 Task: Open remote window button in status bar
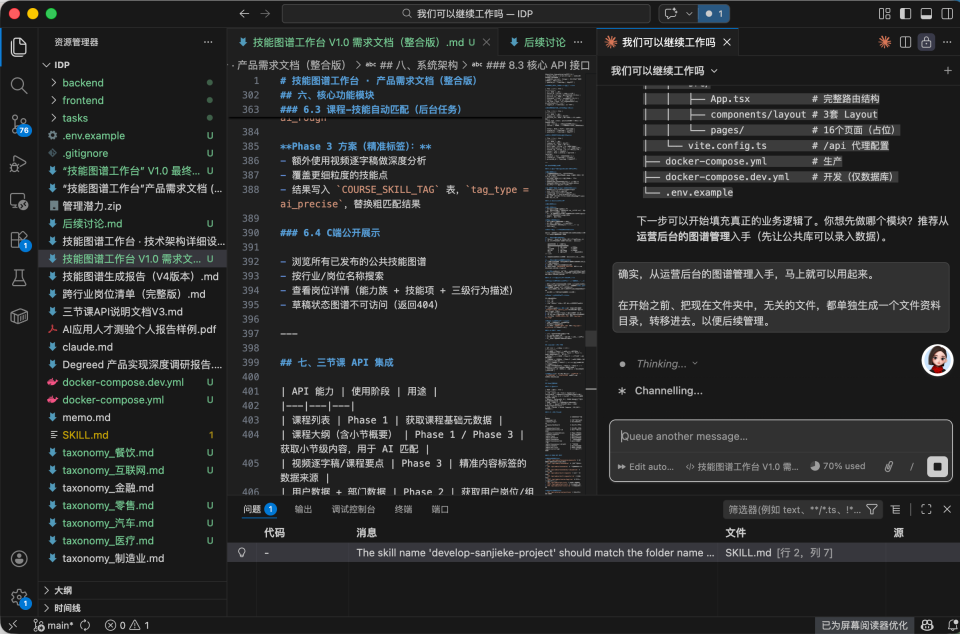pyautogui.click(x=13, y=625)
